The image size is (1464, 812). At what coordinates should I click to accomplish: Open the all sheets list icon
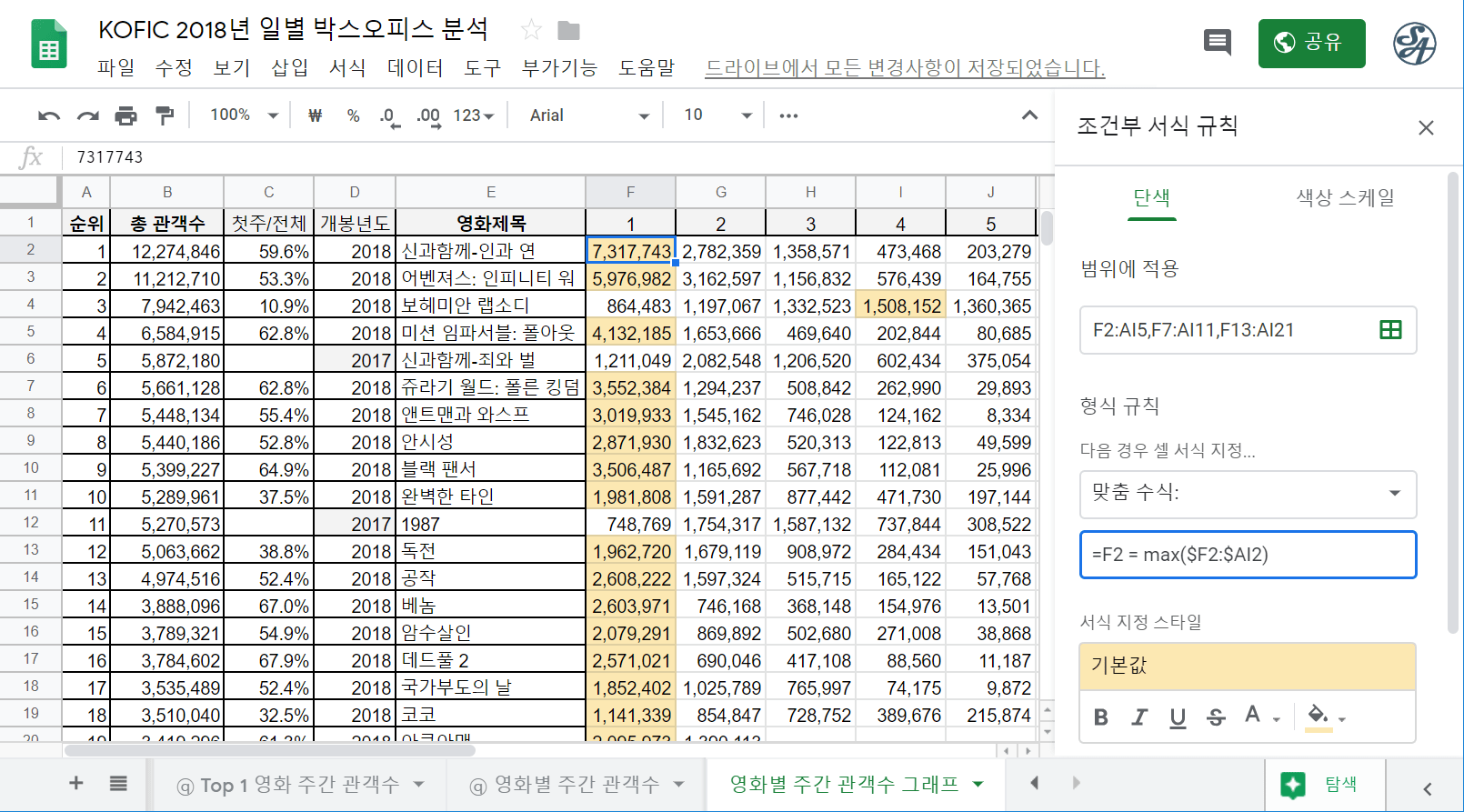[118, 784]
